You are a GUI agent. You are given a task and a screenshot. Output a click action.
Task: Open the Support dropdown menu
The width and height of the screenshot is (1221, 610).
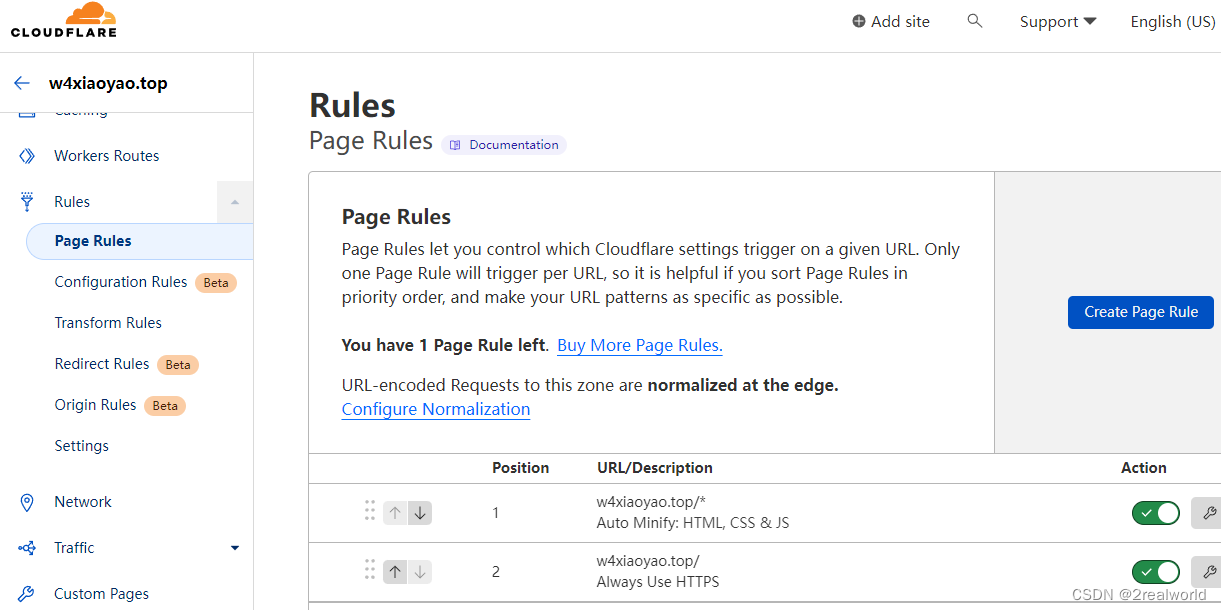(1057, 22)
